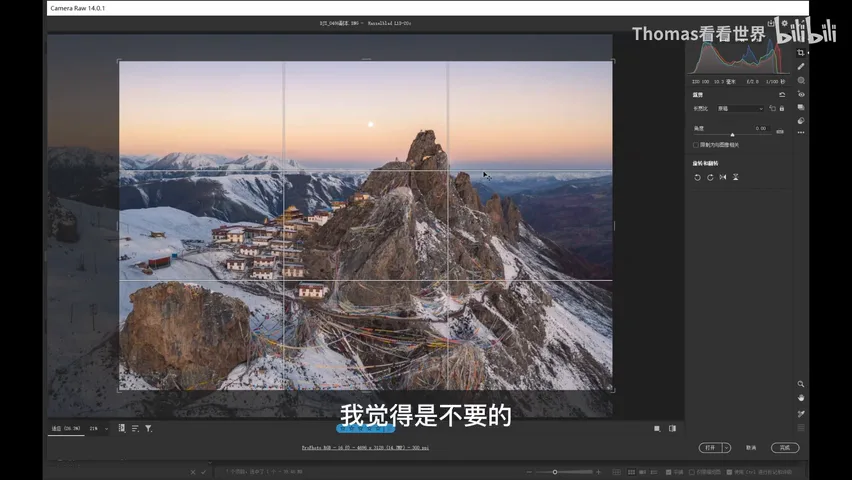Screen dimensions: 852x480
Task: Click the angle value input field
Action: click(761, 128)
